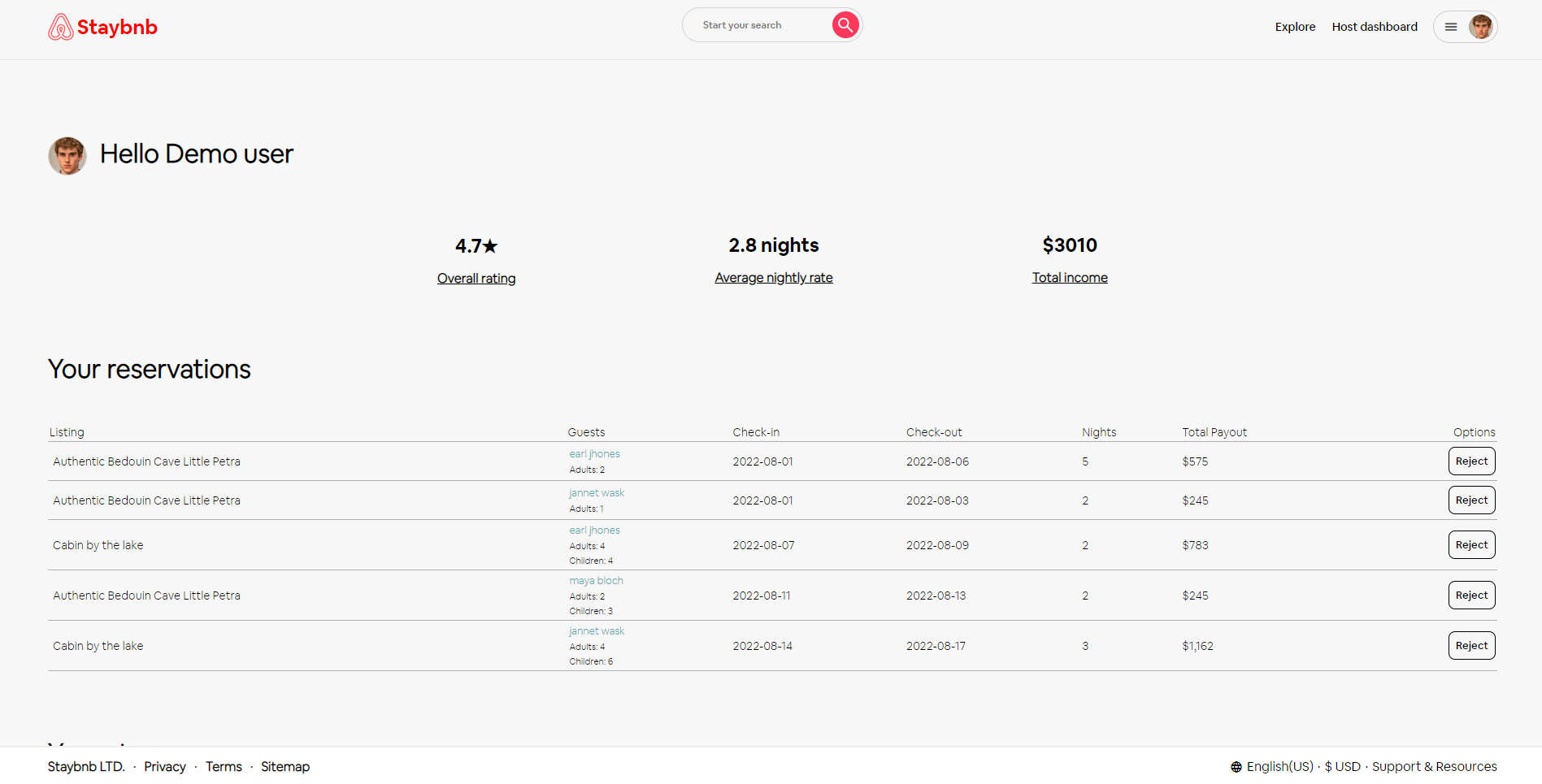Open the Host dashboard
This screenshot has height=784, width=1542.
1375,26
